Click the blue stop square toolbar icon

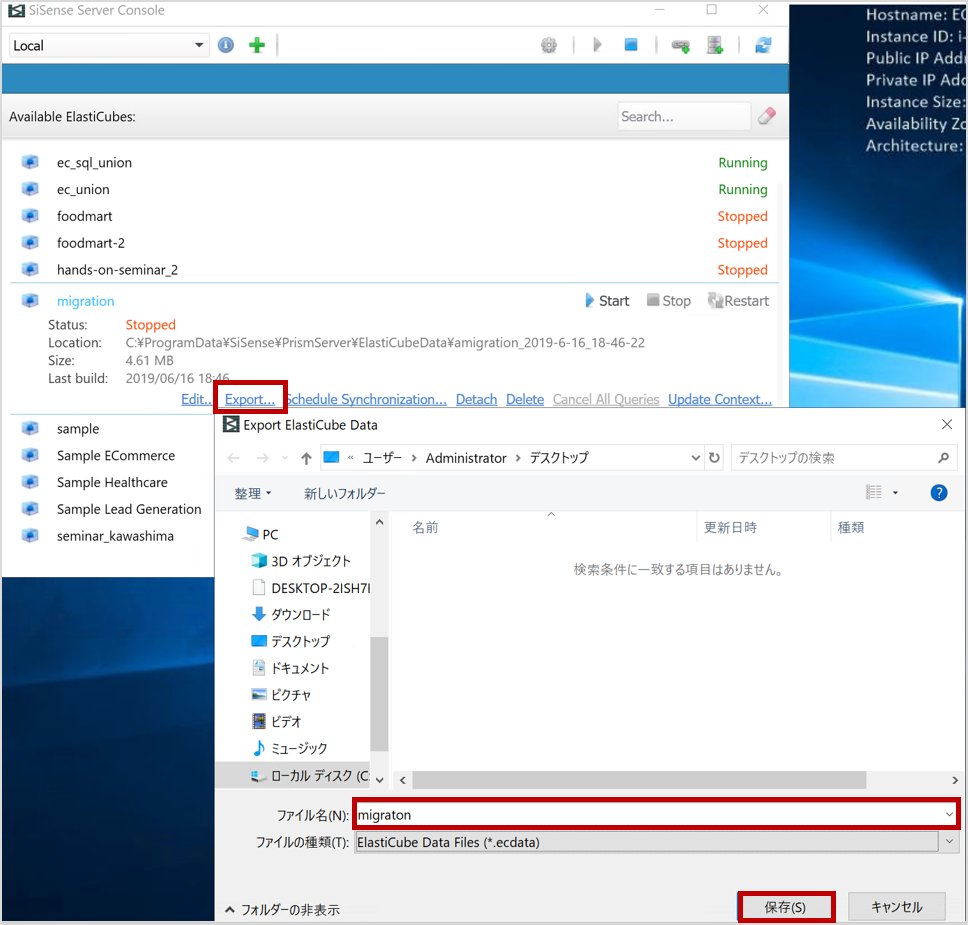click(631, 45)
